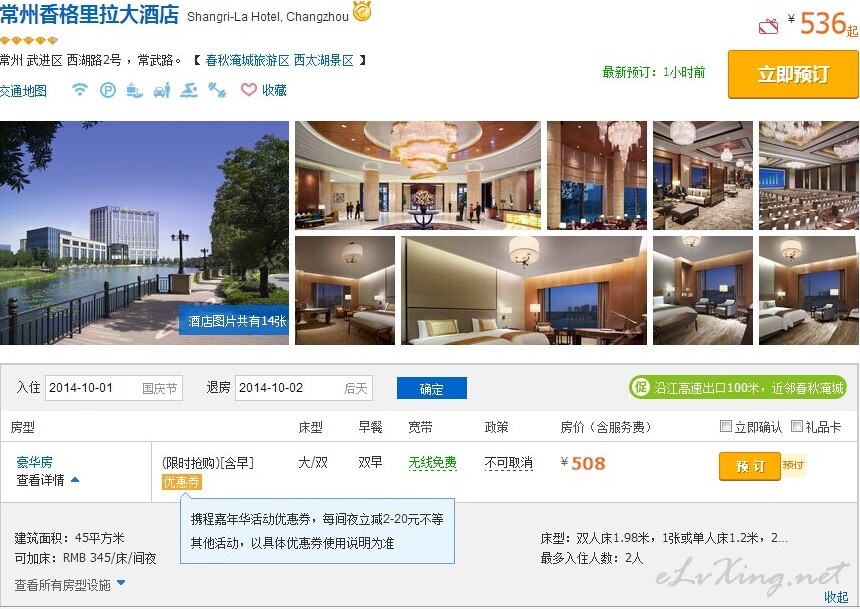Open the 春秋淹城旅游区 area link
The height and width of the screenshot is (609, 860).
click(x=247, y=60)
